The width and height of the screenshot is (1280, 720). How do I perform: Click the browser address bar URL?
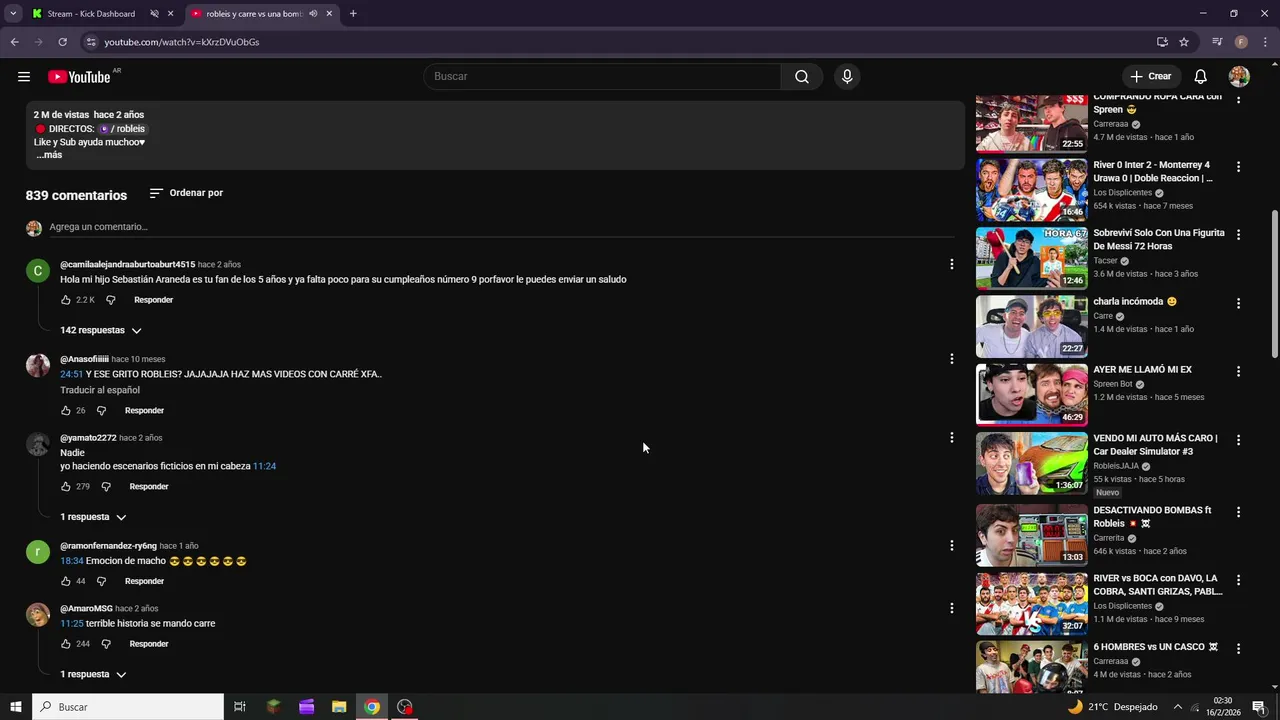pos(182,42)
